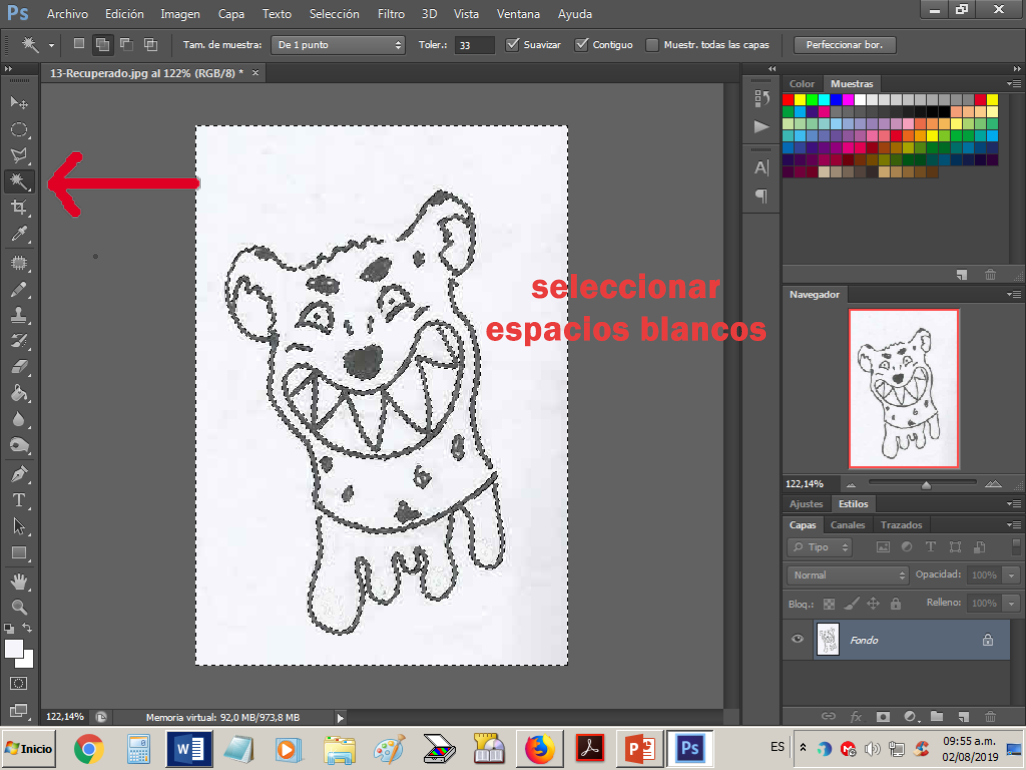Viewport: 1026px width, 770px height.
Task: Open the Normal blend mode dropdown
Action: (x=847, y=575)
